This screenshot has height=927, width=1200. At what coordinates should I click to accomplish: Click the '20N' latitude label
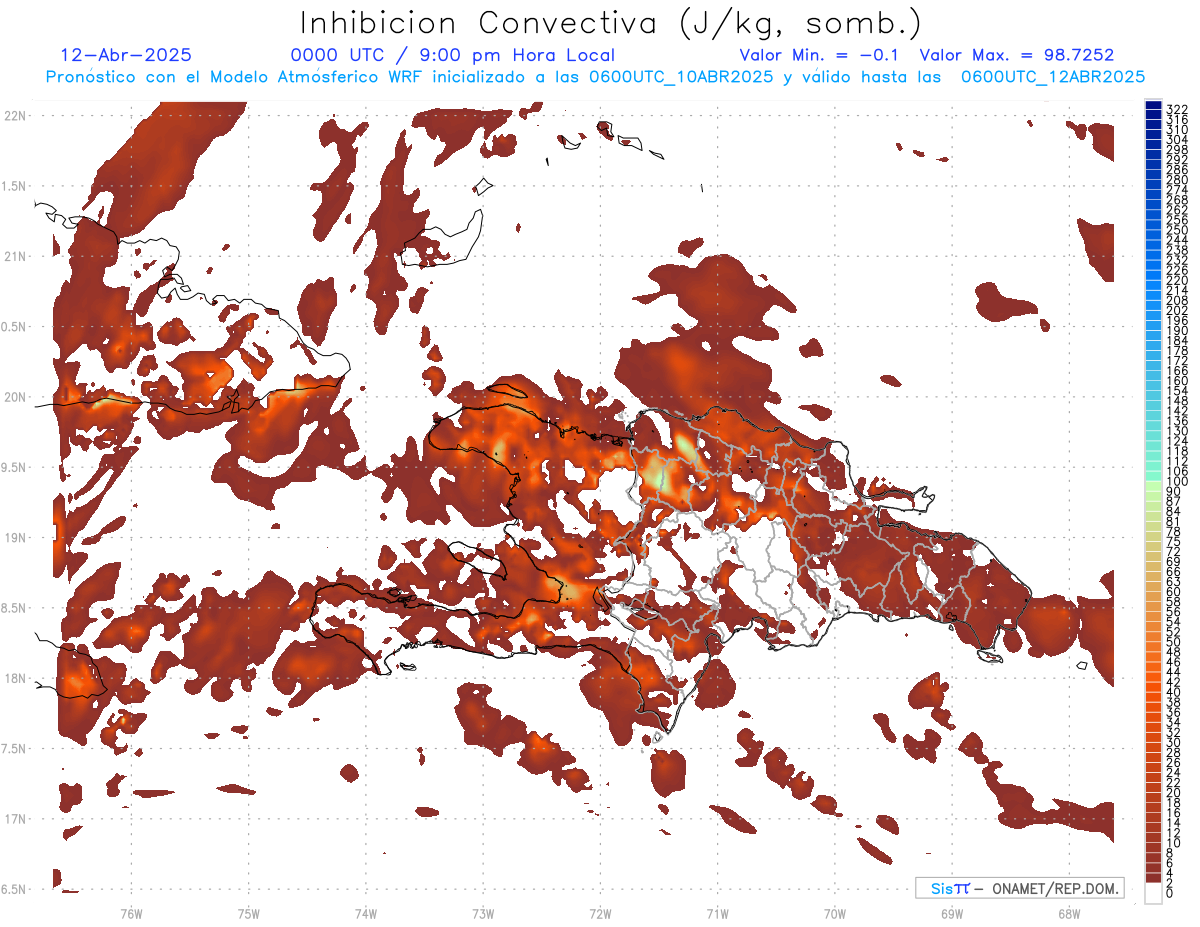coord(15,397)
